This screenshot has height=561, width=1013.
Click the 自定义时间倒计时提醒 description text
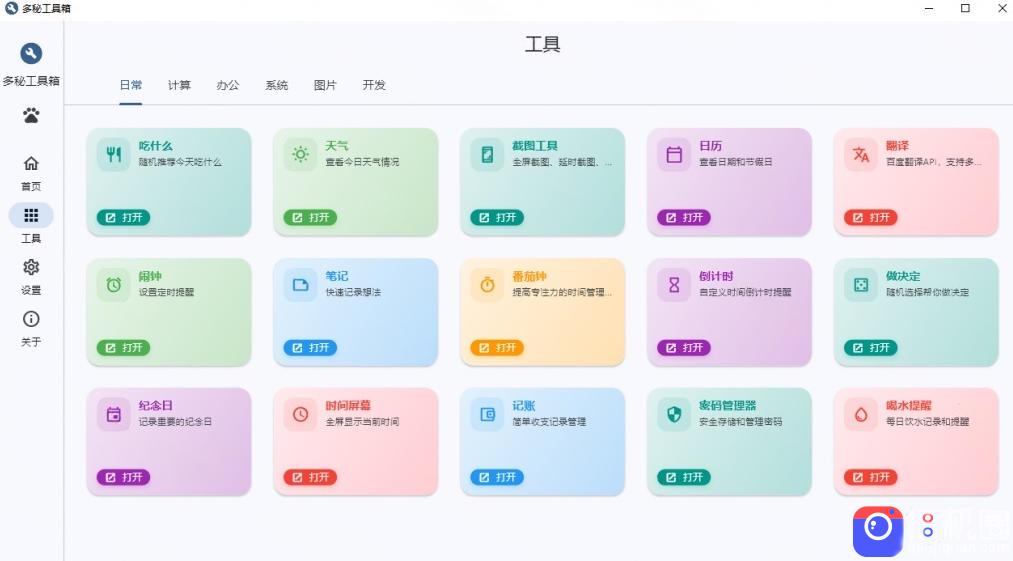745,292
